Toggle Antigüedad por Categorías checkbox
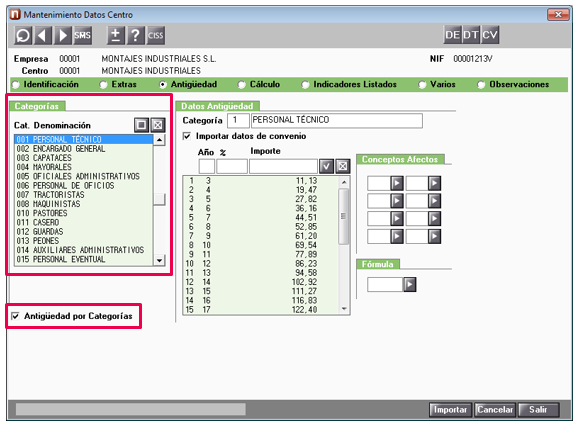581x428 pixels. pyautogui.click(x=15, y=316)
